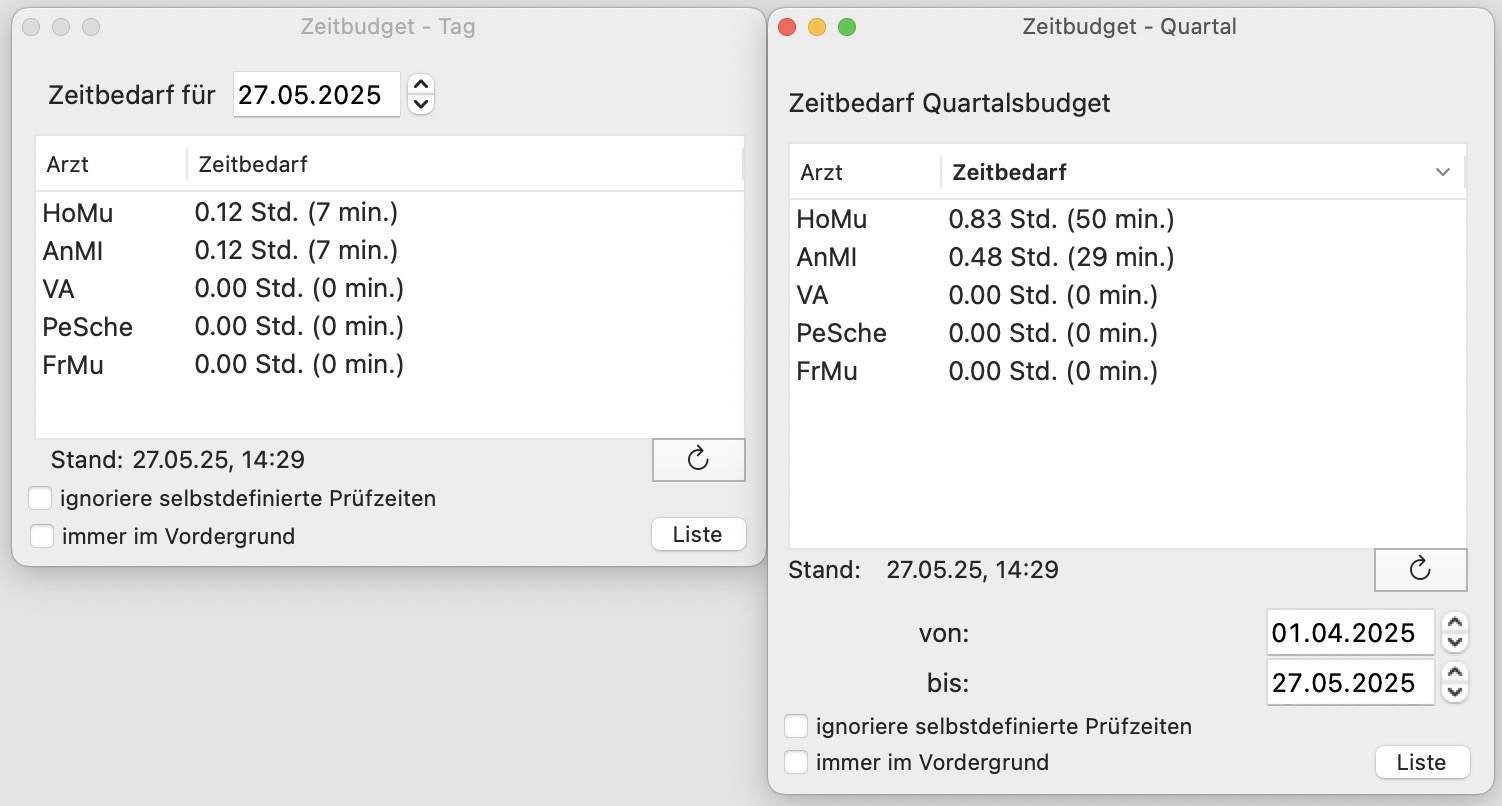1502x806 pixels.
Task: Select AnMI row in Quartal window
Action: [1128, 257]
